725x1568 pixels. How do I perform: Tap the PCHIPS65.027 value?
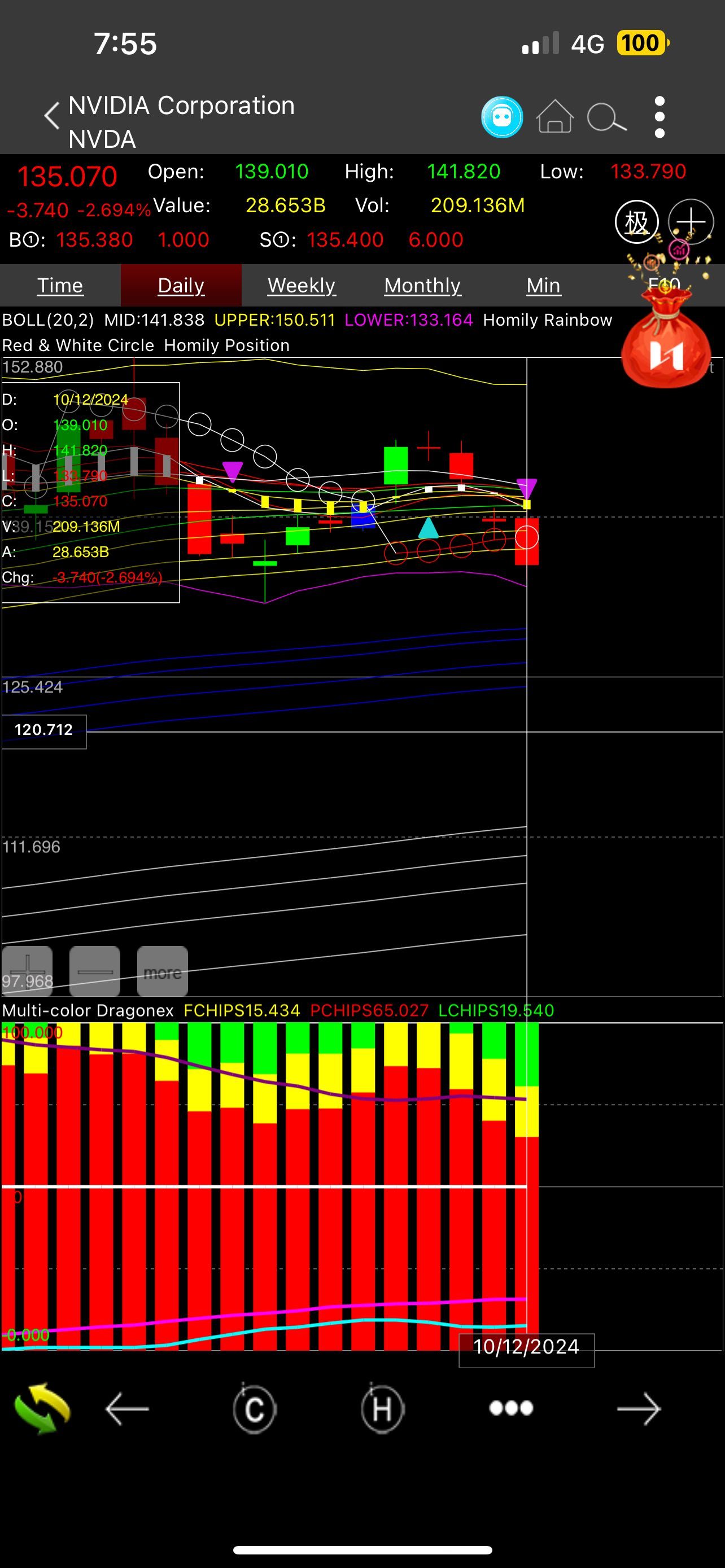click(x=369, y=1010)
